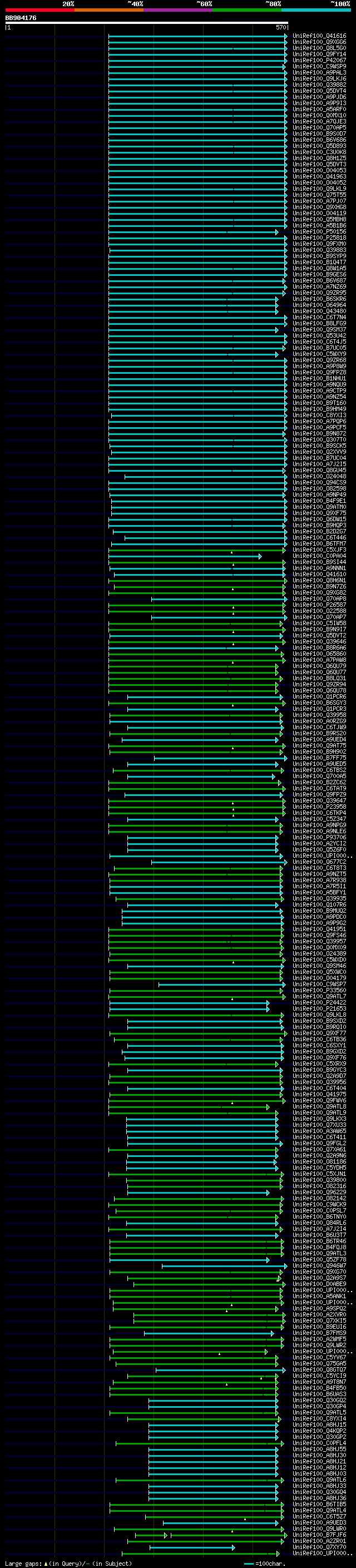This screenshot has width=356, height=1568.
Task: Select hit UniRef100_Q1PCR6
Action: [x=319, y=697]
